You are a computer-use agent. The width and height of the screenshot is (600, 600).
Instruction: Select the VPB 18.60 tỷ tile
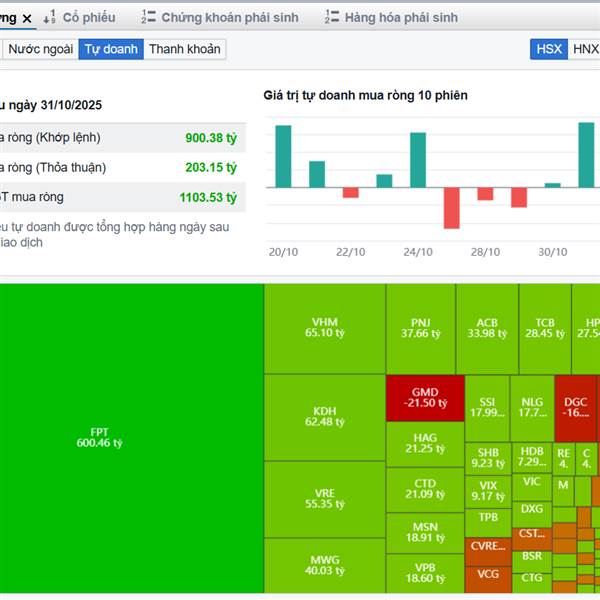(x=425, y=573)
